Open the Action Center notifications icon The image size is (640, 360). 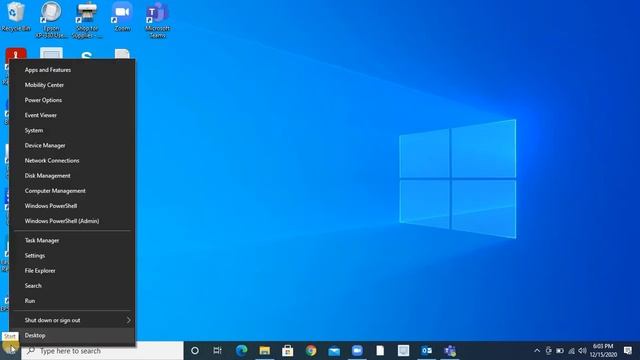coord(628,351)
